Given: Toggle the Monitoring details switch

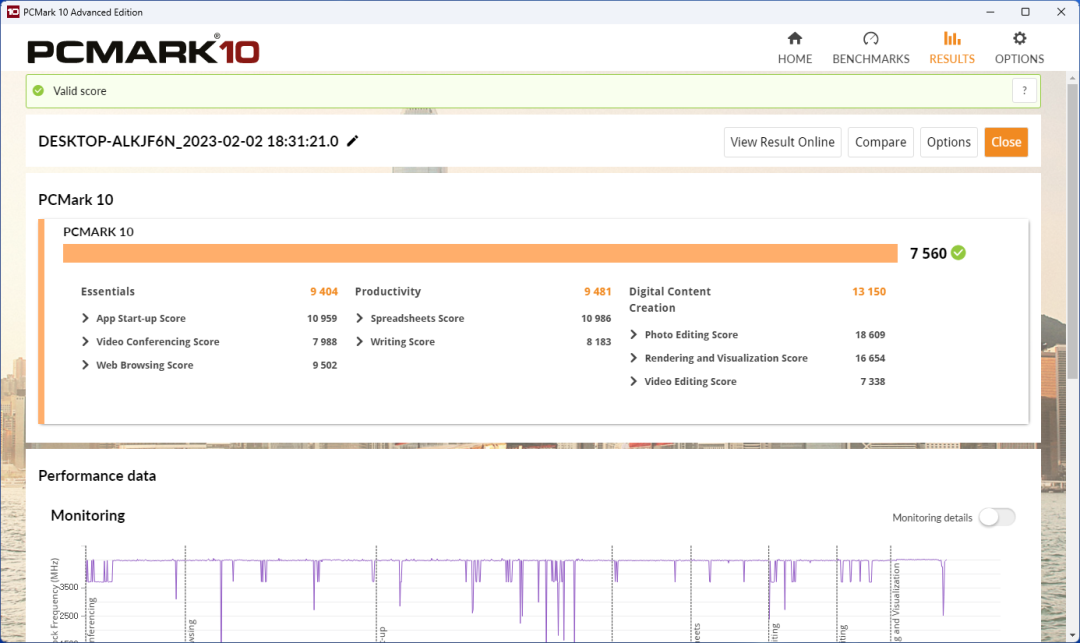Looking at the screenshot, I should click(997, 517).
